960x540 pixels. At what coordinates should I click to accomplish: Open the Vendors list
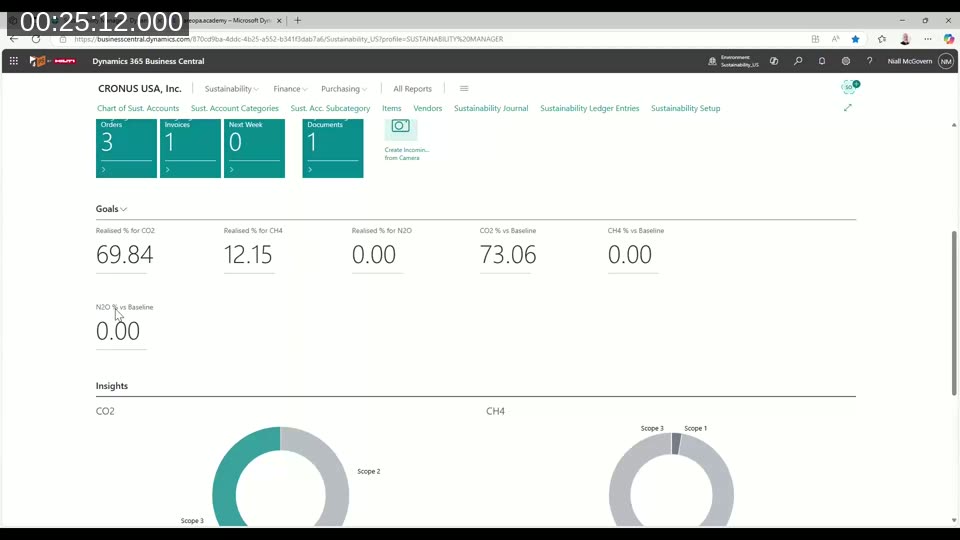pos(427,108)
